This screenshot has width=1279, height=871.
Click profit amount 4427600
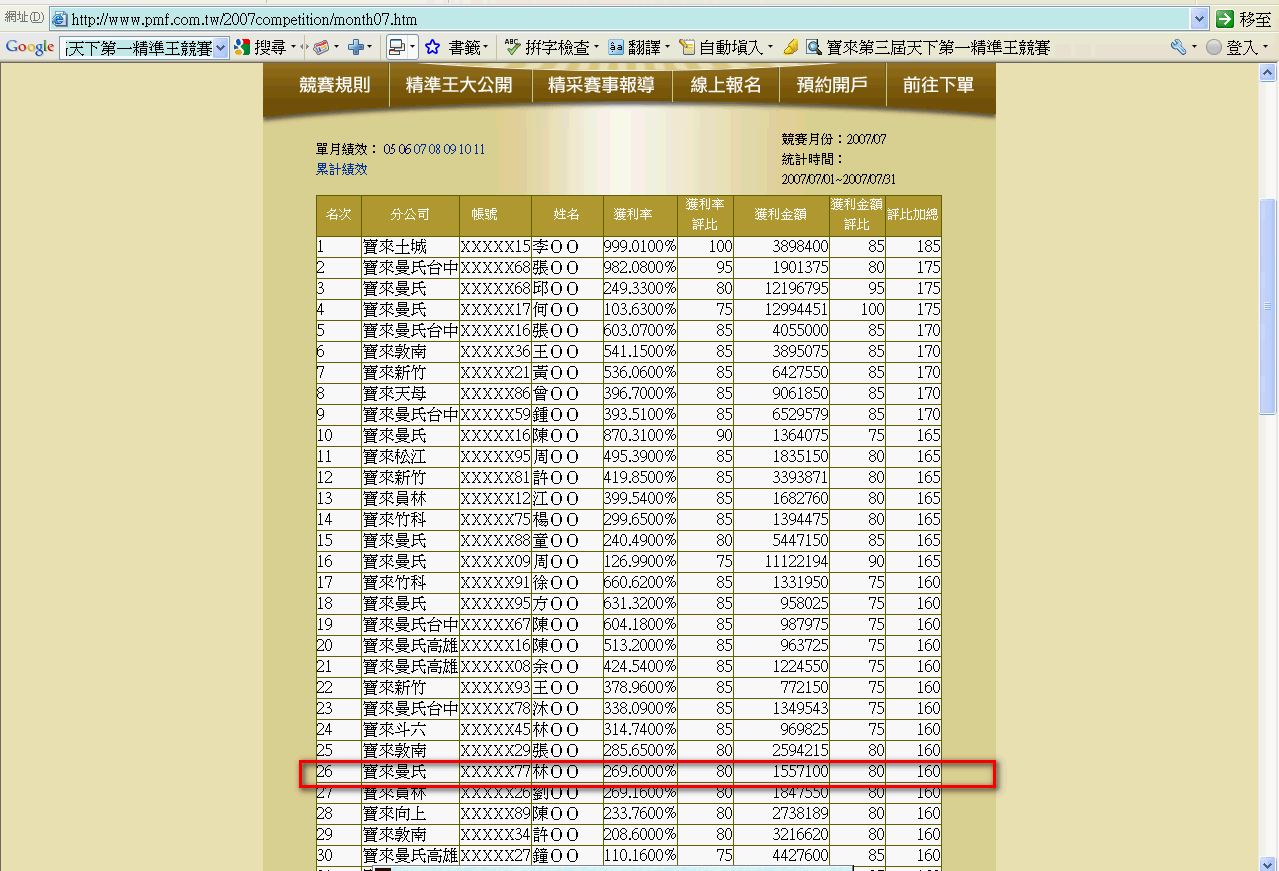click(x=782, y=856)
